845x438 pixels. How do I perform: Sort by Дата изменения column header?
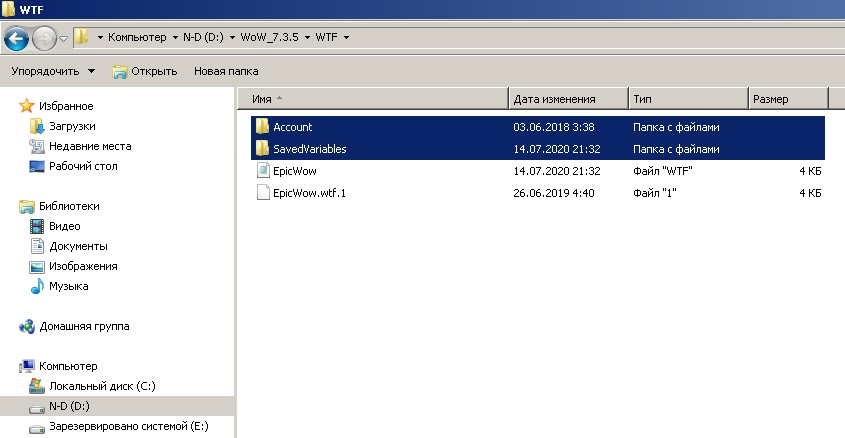(x=554, y=99)
